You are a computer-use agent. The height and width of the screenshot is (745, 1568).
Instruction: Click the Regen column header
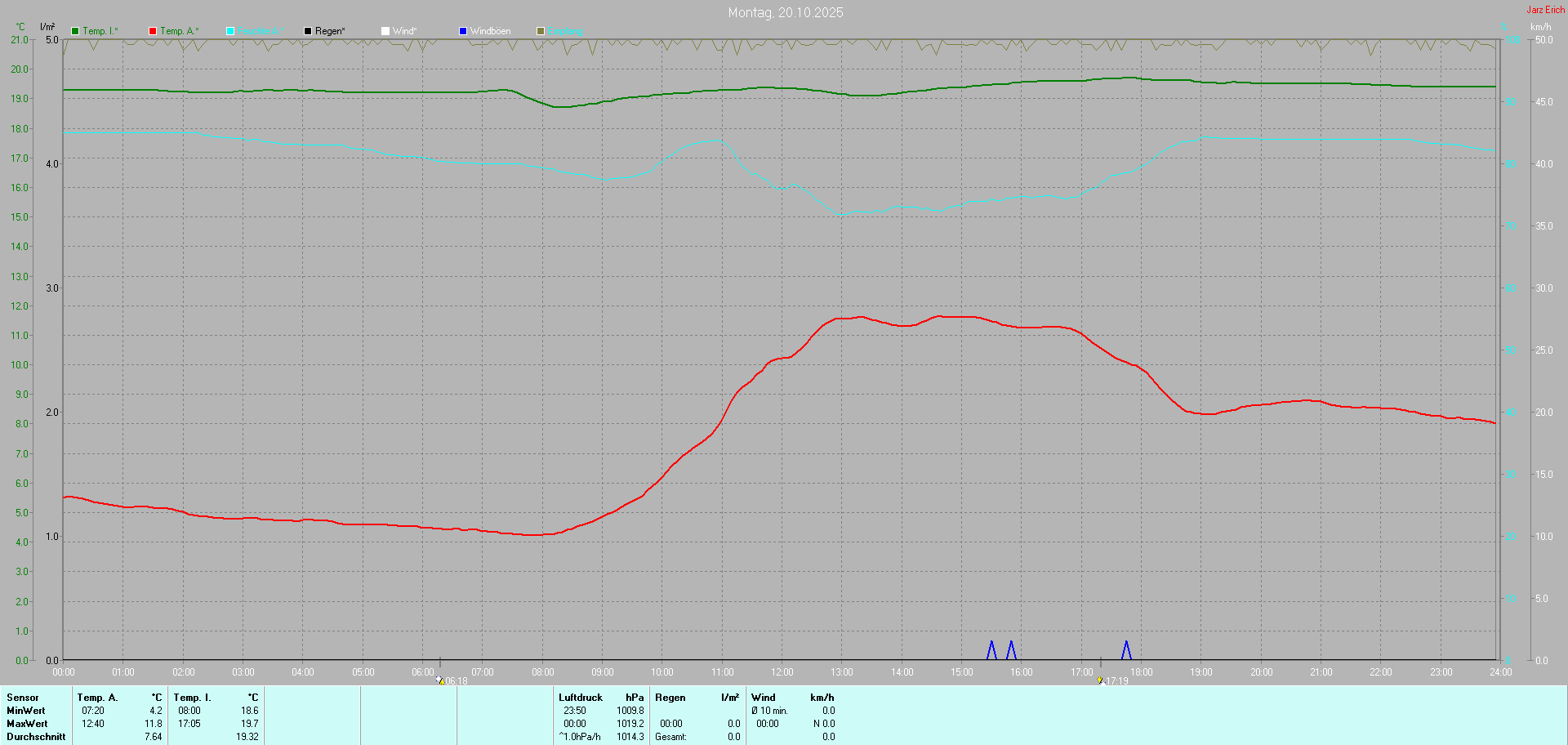point(670,698)
